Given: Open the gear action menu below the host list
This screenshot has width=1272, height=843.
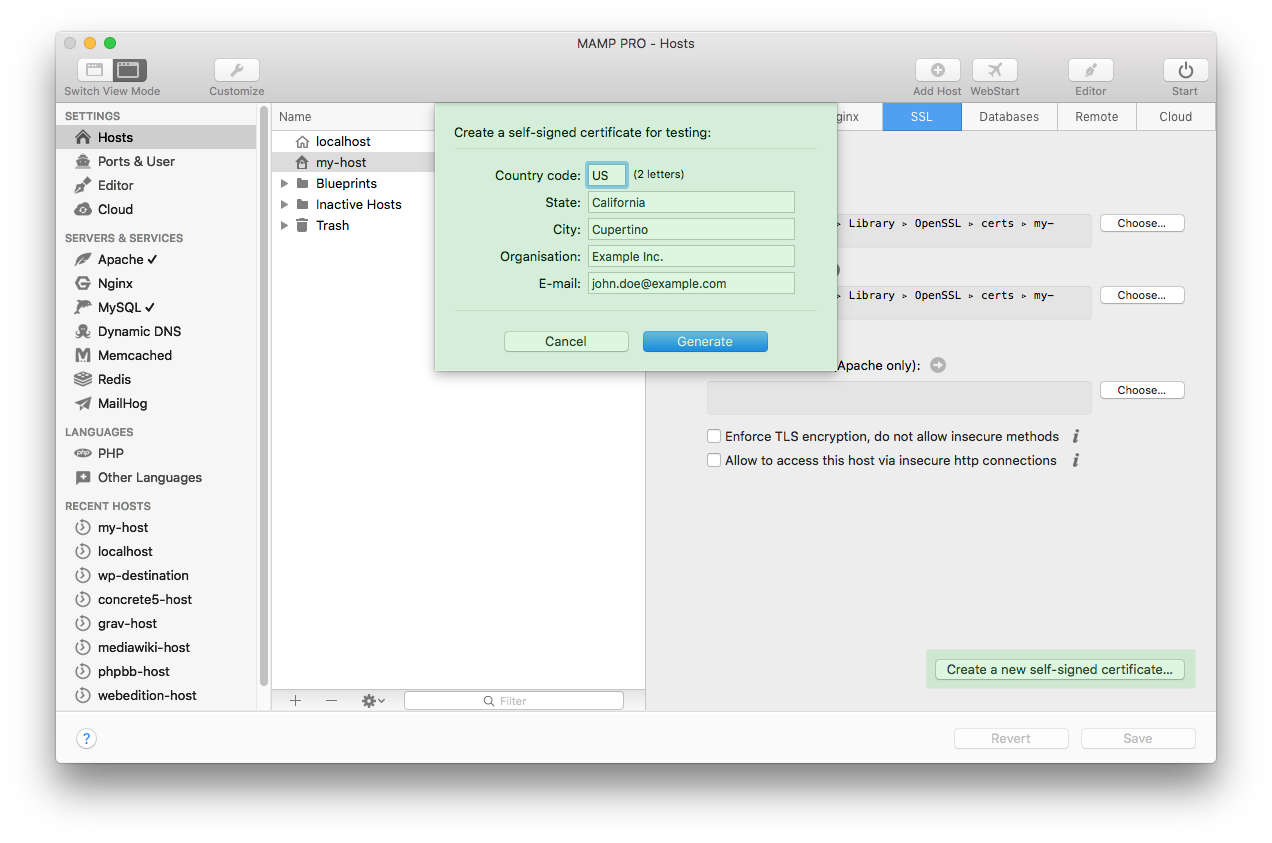Looking at the screenshot, I should (x=371, y=700).
